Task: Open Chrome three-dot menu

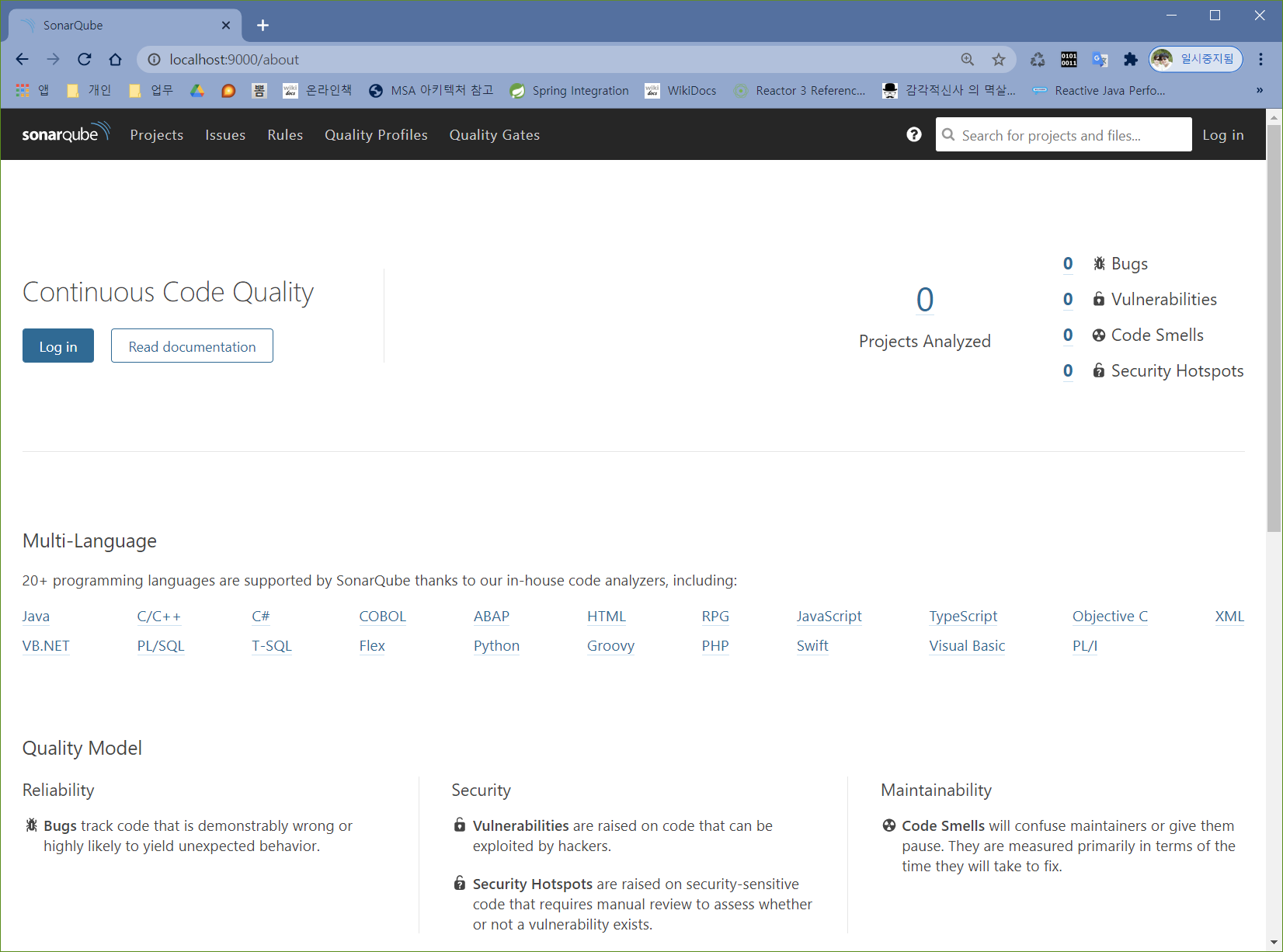Action: pyautogui.click(x=1260, y=59)
